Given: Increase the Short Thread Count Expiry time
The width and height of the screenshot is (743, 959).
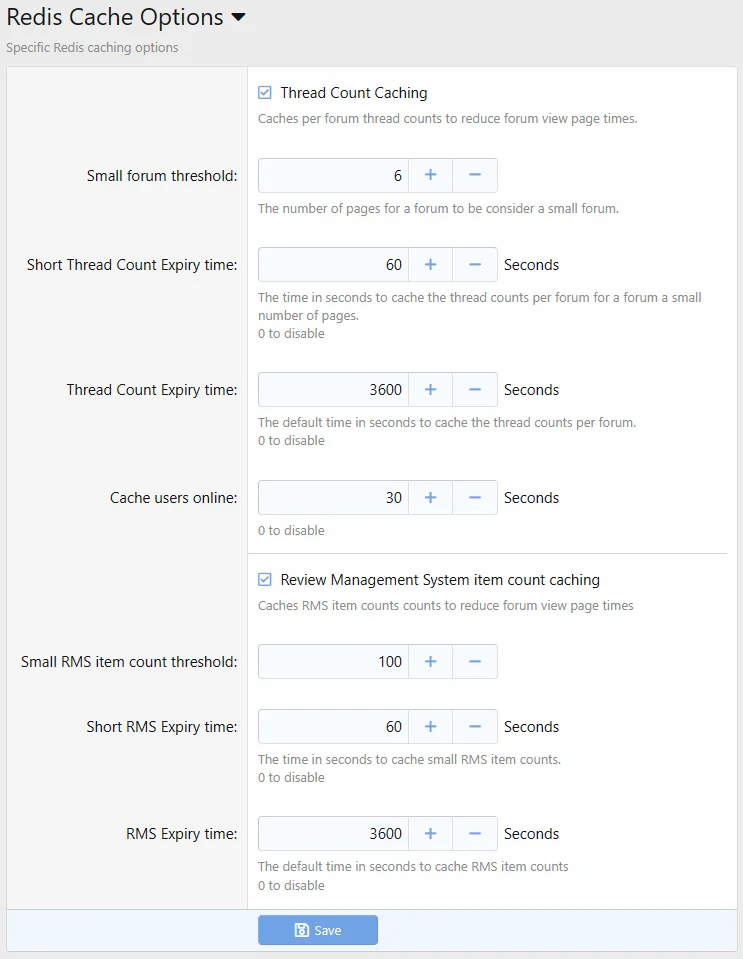Looking at the screenshot, I should tap(430, 264).
